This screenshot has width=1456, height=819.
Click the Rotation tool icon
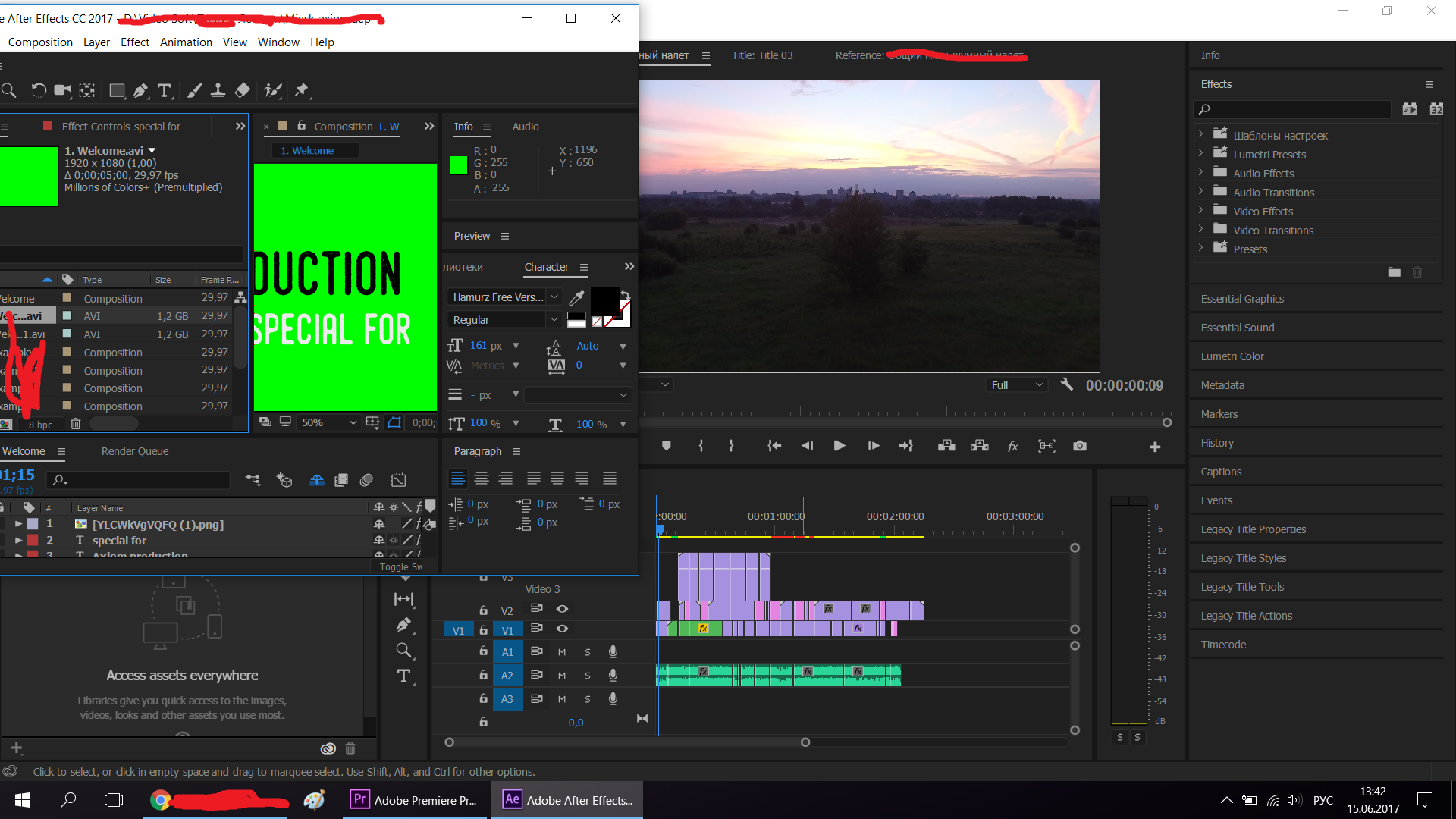[39, 90]
